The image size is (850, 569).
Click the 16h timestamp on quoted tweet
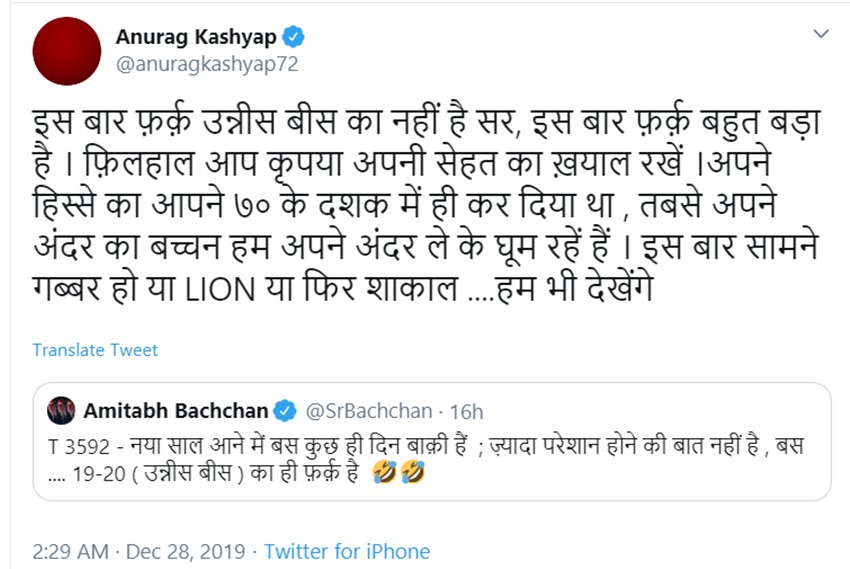465,411
